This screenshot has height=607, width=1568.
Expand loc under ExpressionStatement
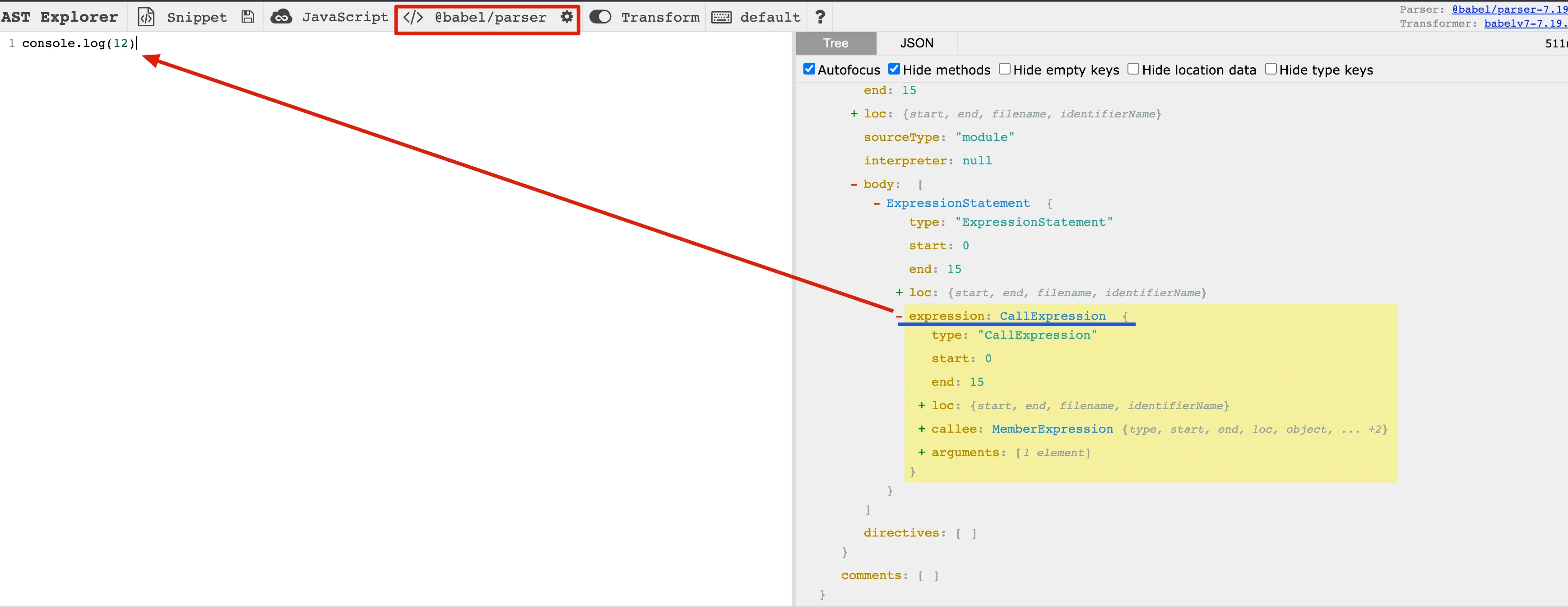pos(899,293)
